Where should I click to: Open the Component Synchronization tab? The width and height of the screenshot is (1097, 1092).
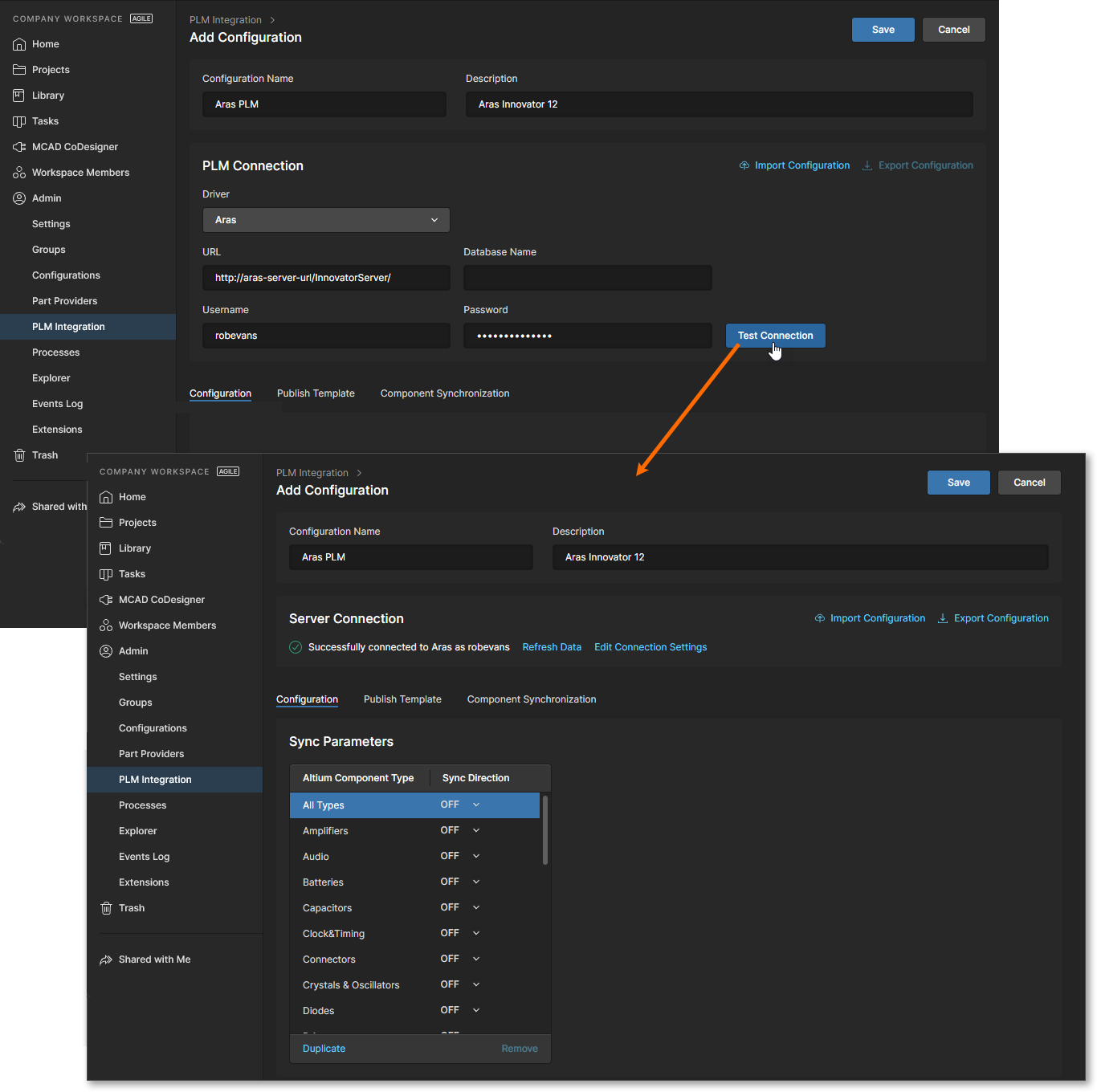pyautogui.click(x=531, y=699)
